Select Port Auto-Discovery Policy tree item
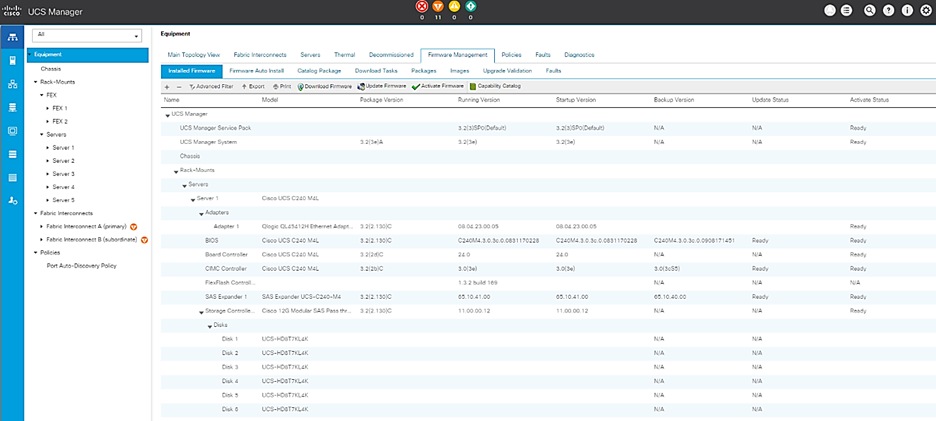 tap(81, 266)
